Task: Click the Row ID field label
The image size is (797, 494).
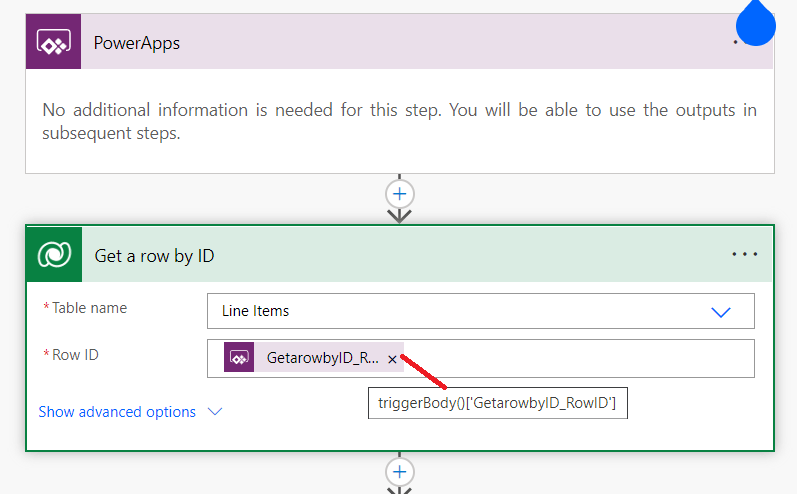Action: 76,355
